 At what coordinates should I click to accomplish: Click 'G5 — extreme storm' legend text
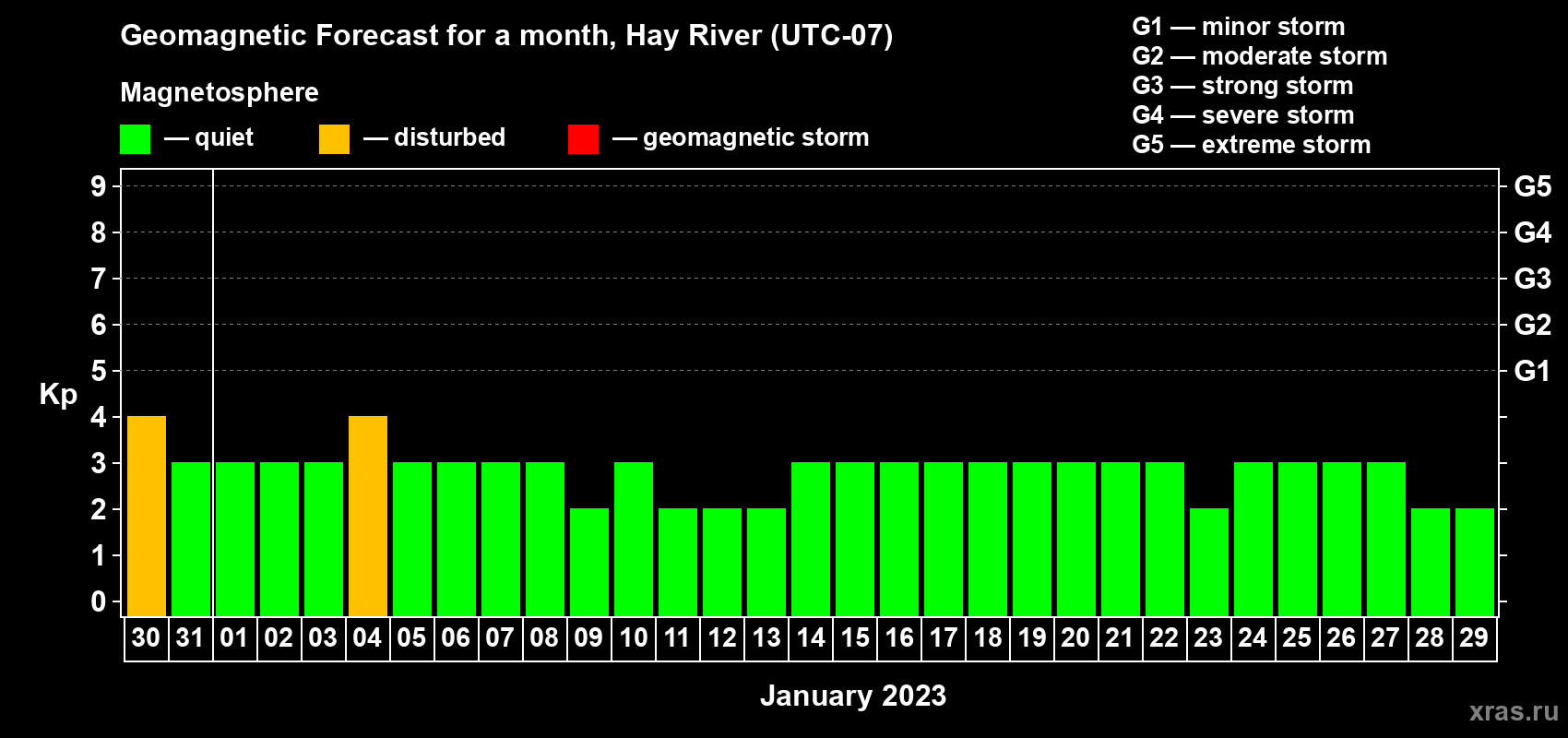point(1252,145)
